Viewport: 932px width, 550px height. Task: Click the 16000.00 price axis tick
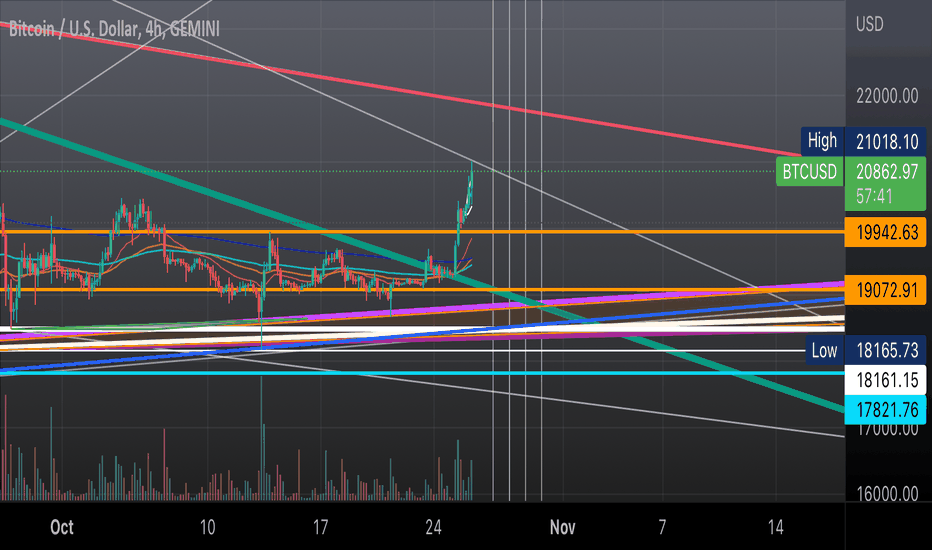click(x=887, y=494)
